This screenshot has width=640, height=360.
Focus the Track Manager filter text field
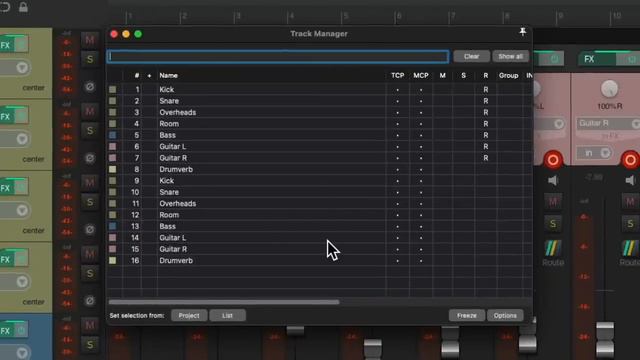(278, 56)
